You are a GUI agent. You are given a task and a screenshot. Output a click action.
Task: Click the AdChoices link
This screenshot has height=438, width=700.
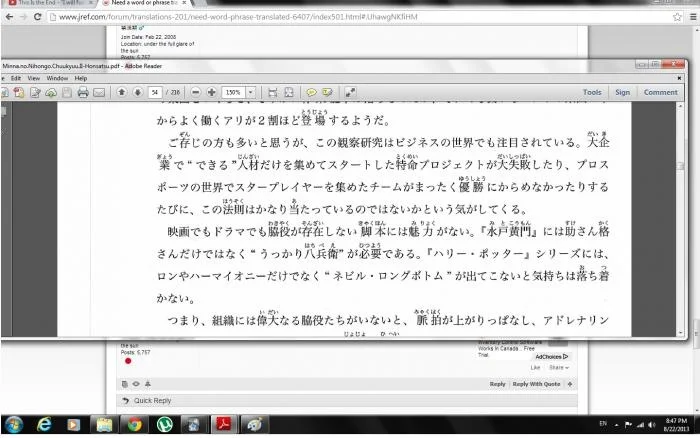click(x=552, y=357)
